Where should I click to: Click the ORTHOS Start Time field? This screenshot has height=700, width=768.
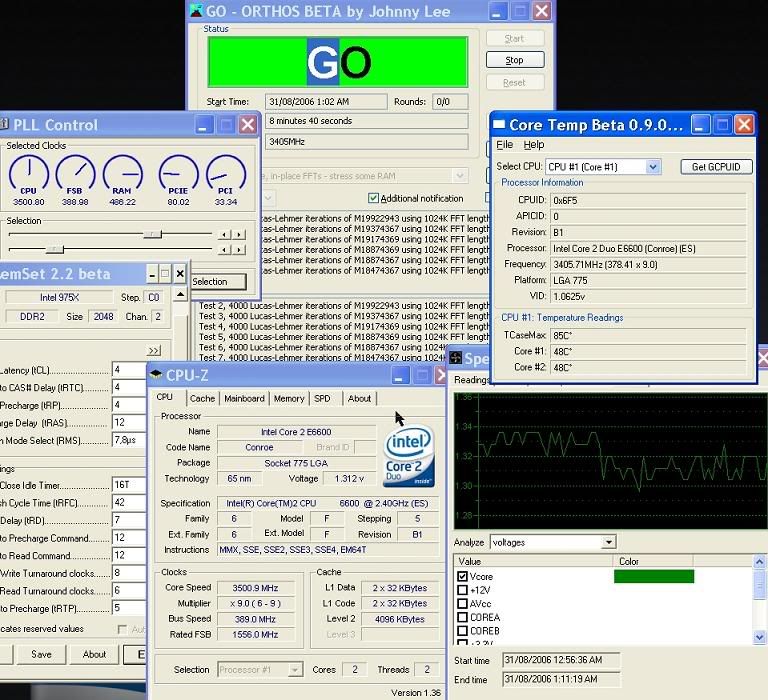326,101
